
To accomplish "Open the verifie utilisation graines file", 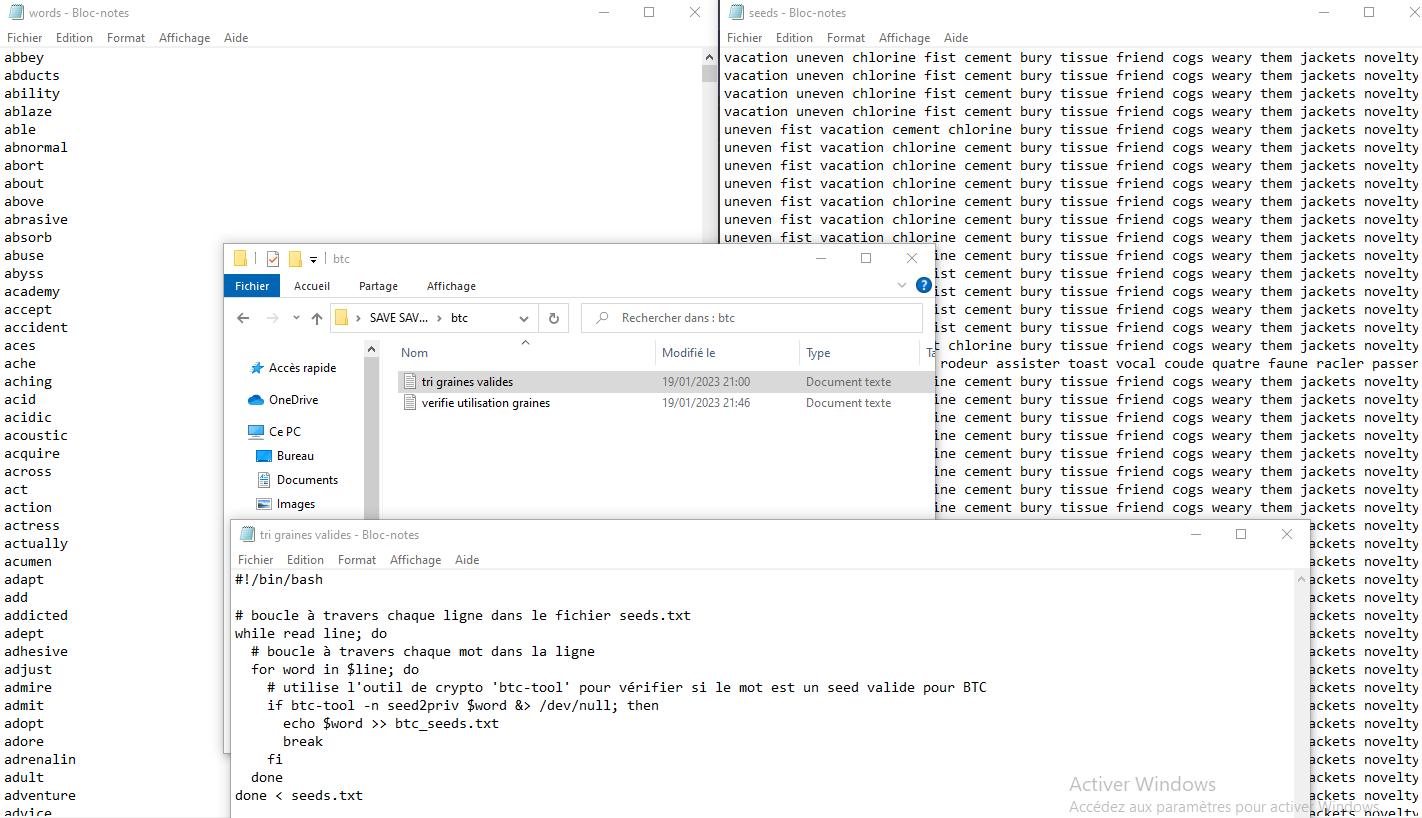I will coord(485,403).
